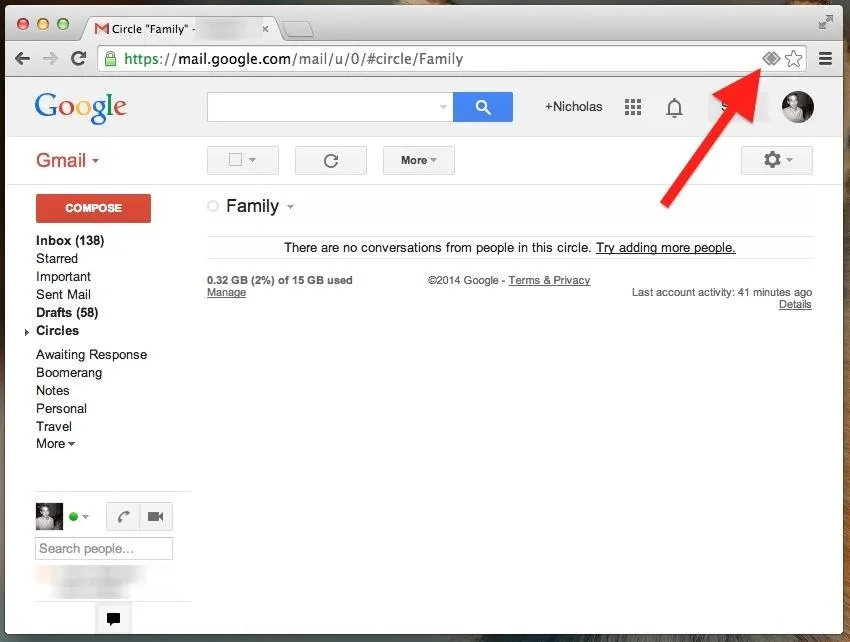Select the Circles label
The height and width of the screenshot is (642, 850).
(57, 330)
